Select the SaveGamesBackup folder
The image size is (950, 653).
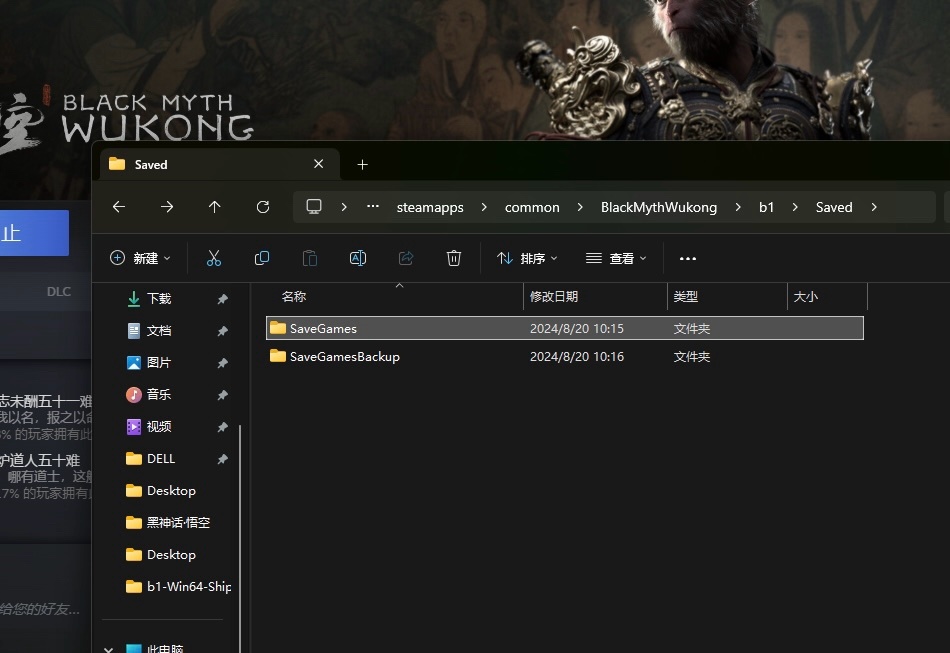coord(565,356)
